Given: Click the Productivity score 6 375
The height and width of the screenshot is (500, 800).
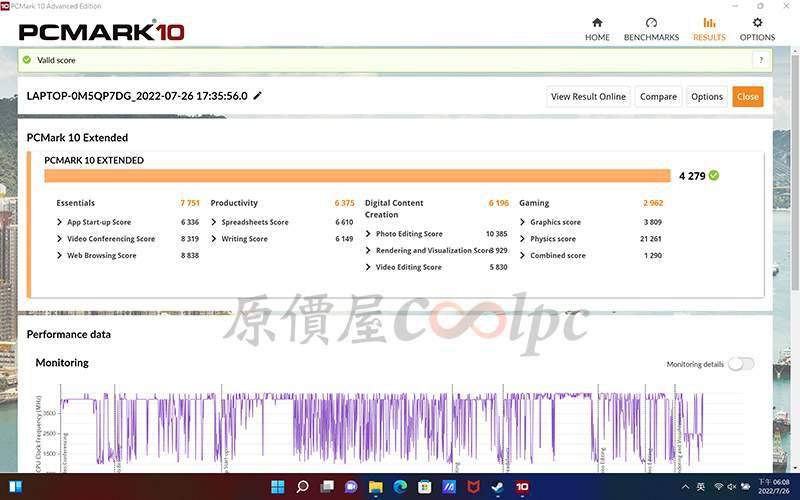Looking at the screenshot, I should pos(344,203).
